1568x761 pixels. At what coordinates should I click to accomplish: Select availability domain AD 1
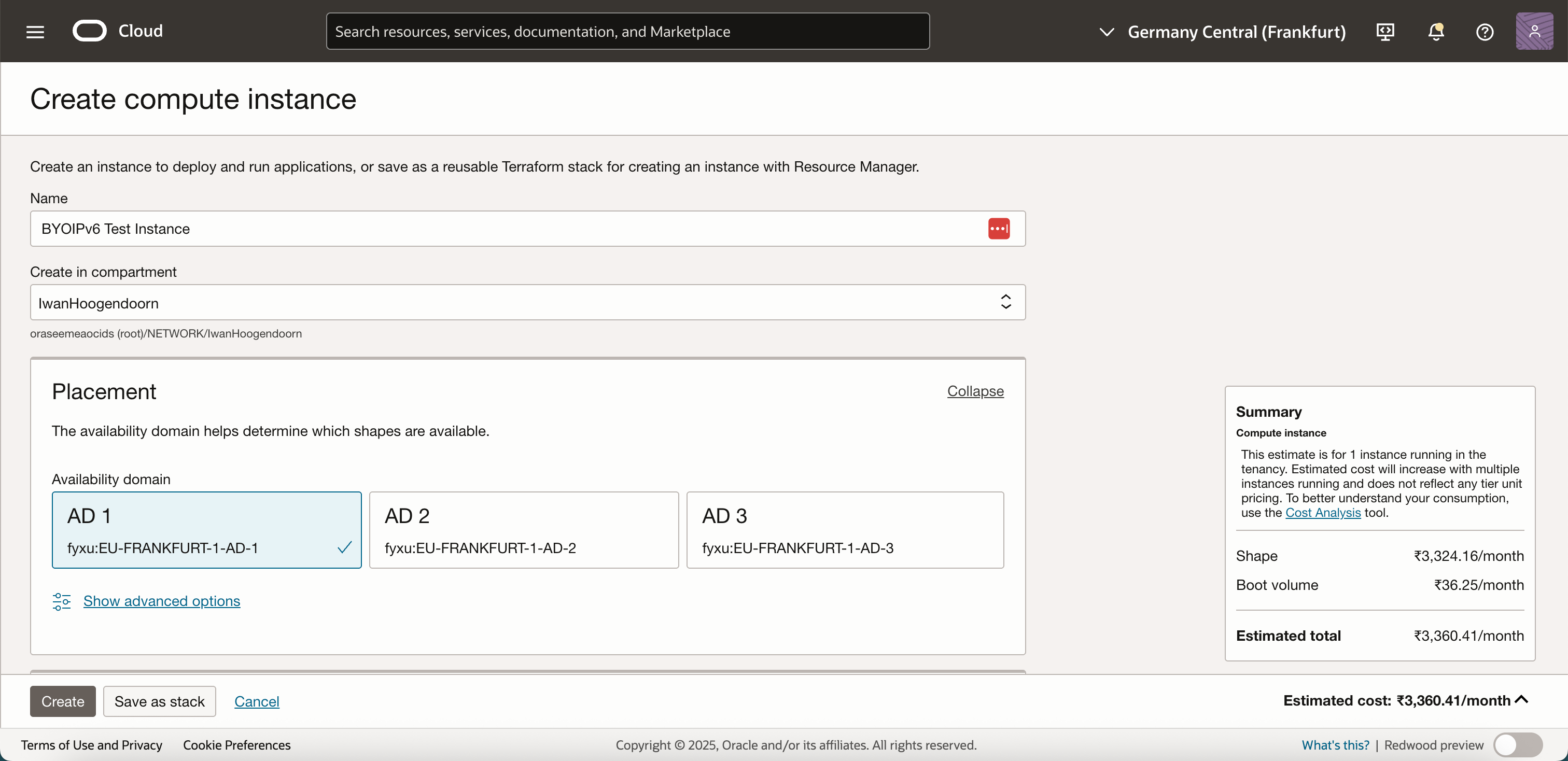(x=206, y=530)
